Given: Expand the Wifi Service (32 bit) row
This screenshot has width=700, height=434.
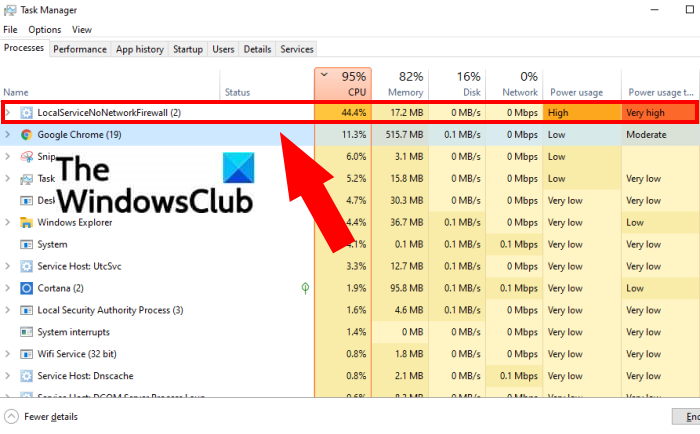Looking at the screenshot, I should [x=7, y=354].
